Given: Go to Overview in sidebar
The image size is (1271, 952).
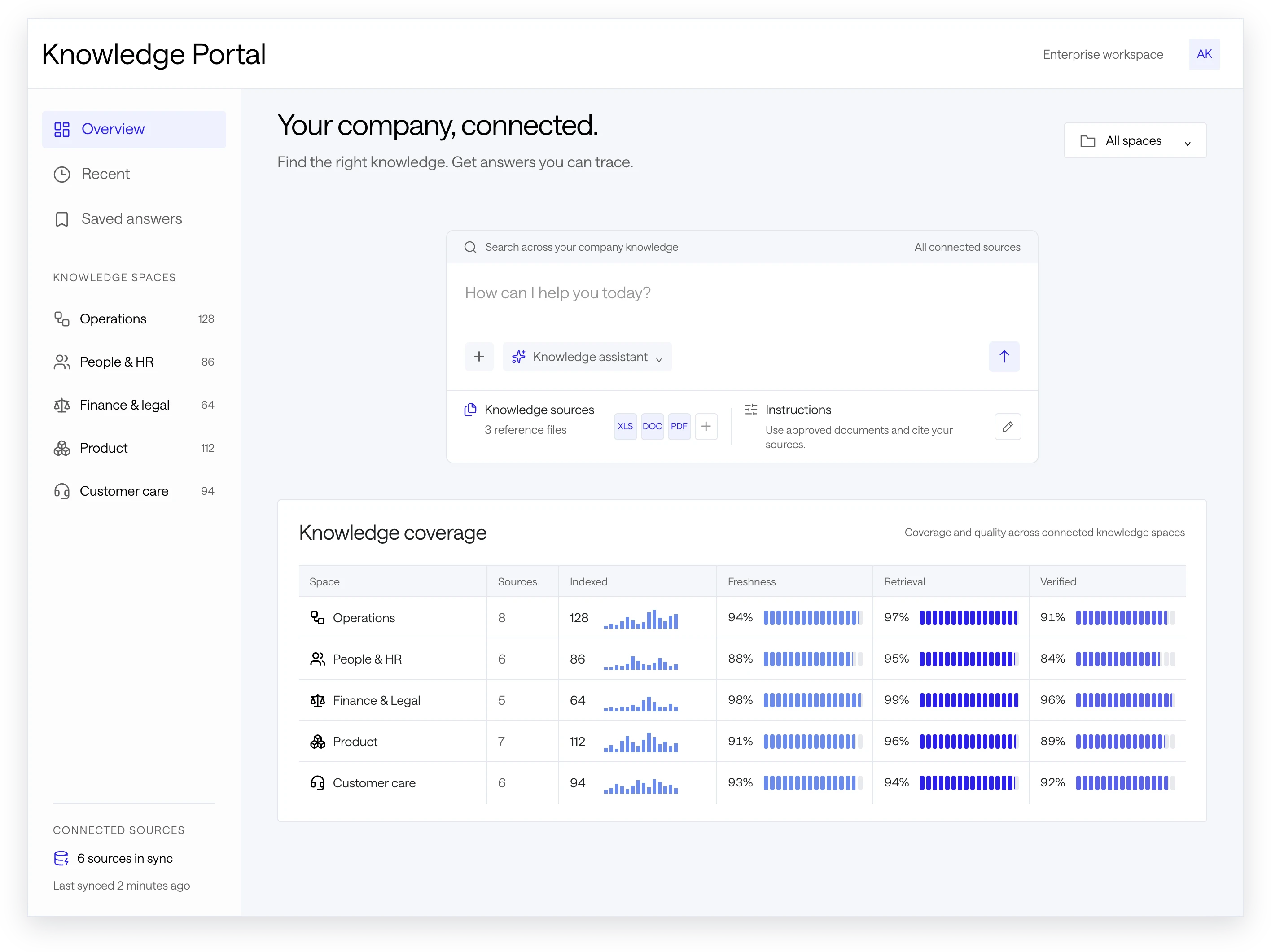Looking at the screenshot, I should 134,129.
